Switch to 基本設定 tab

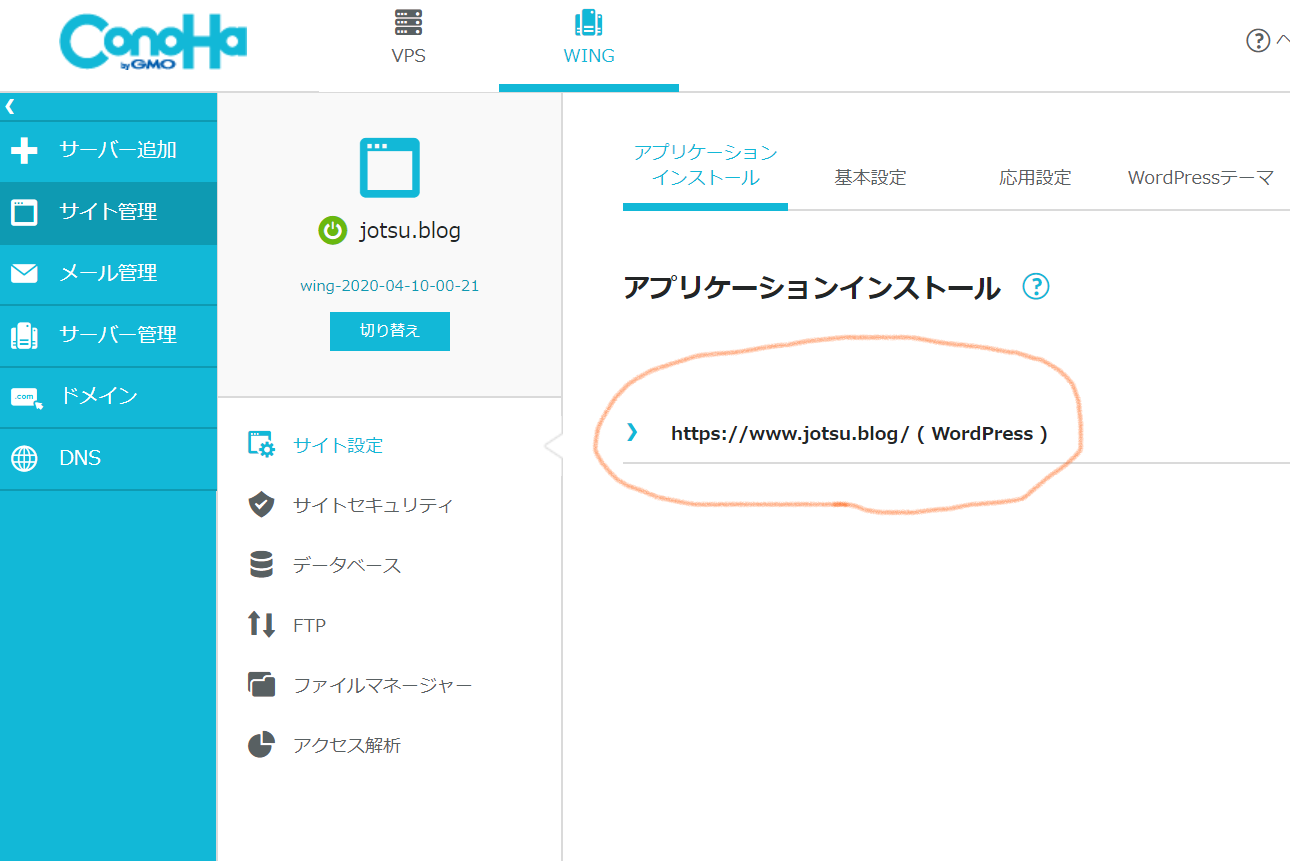pyautogui.click(x=870, y=178)
